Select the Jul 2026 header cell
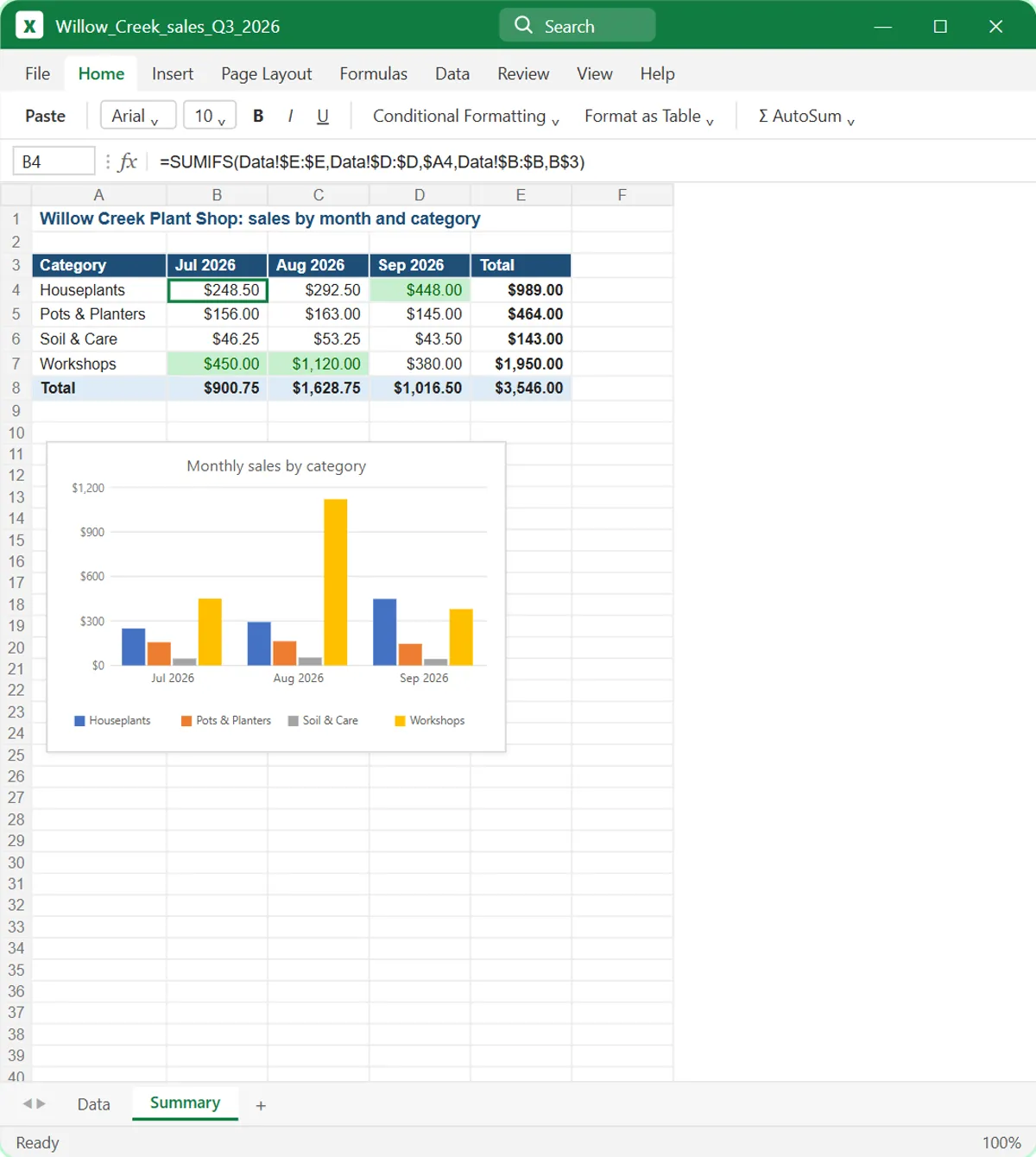The width and height of the screenshot is (1036, 1157). point(218,265)
